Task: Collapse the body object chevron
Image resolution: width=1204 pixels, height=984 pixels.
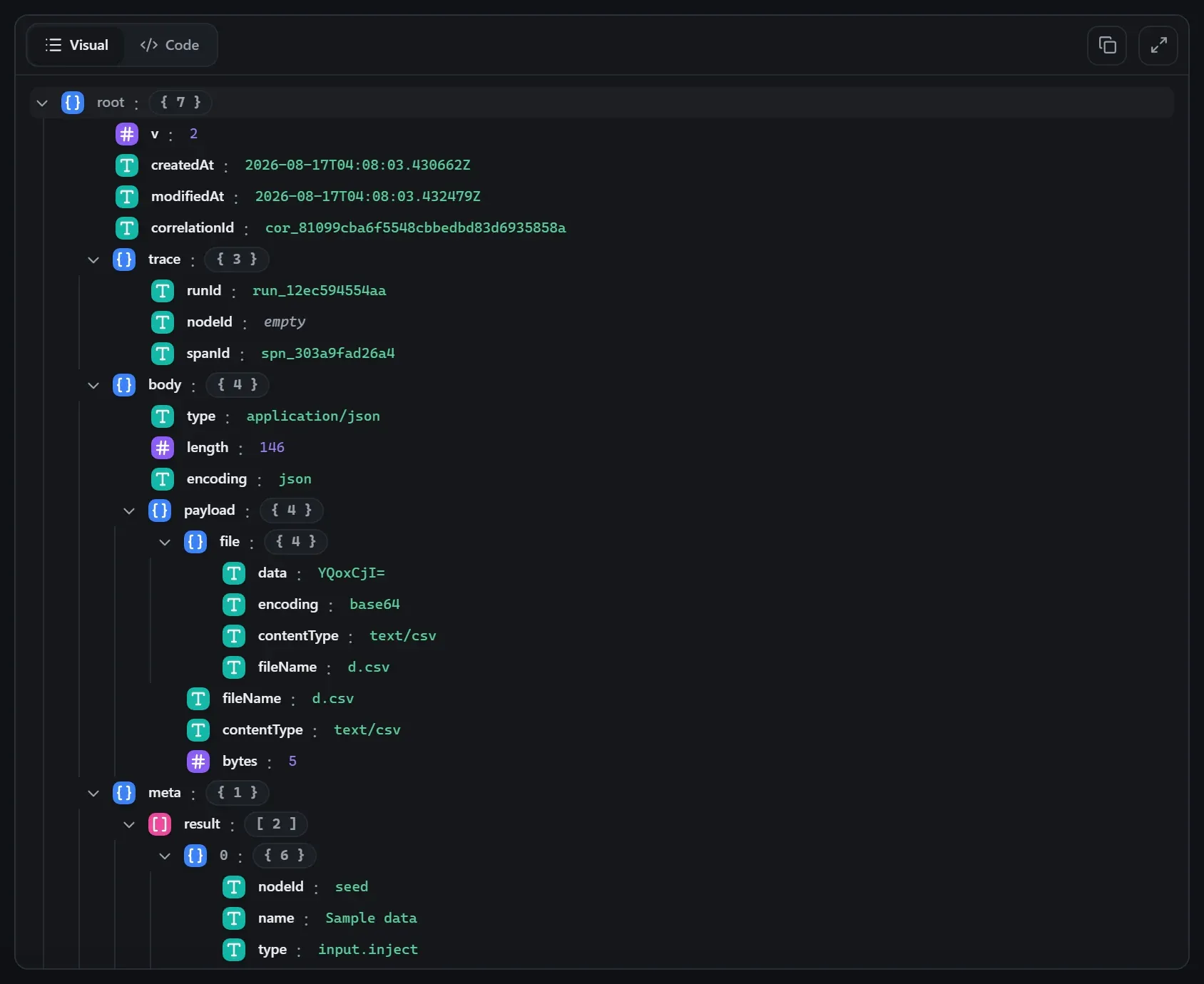Action: pyautogui.click(x=93, y=385)
